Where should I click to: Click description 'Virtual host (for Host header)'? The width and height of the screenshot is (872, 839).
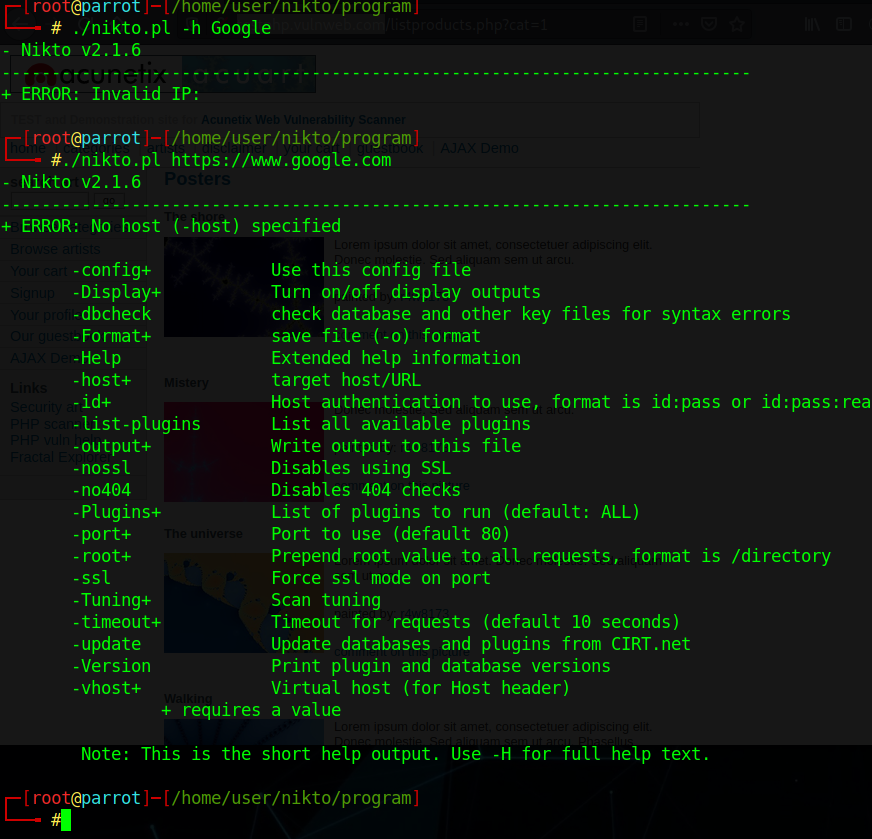(421, 688)
